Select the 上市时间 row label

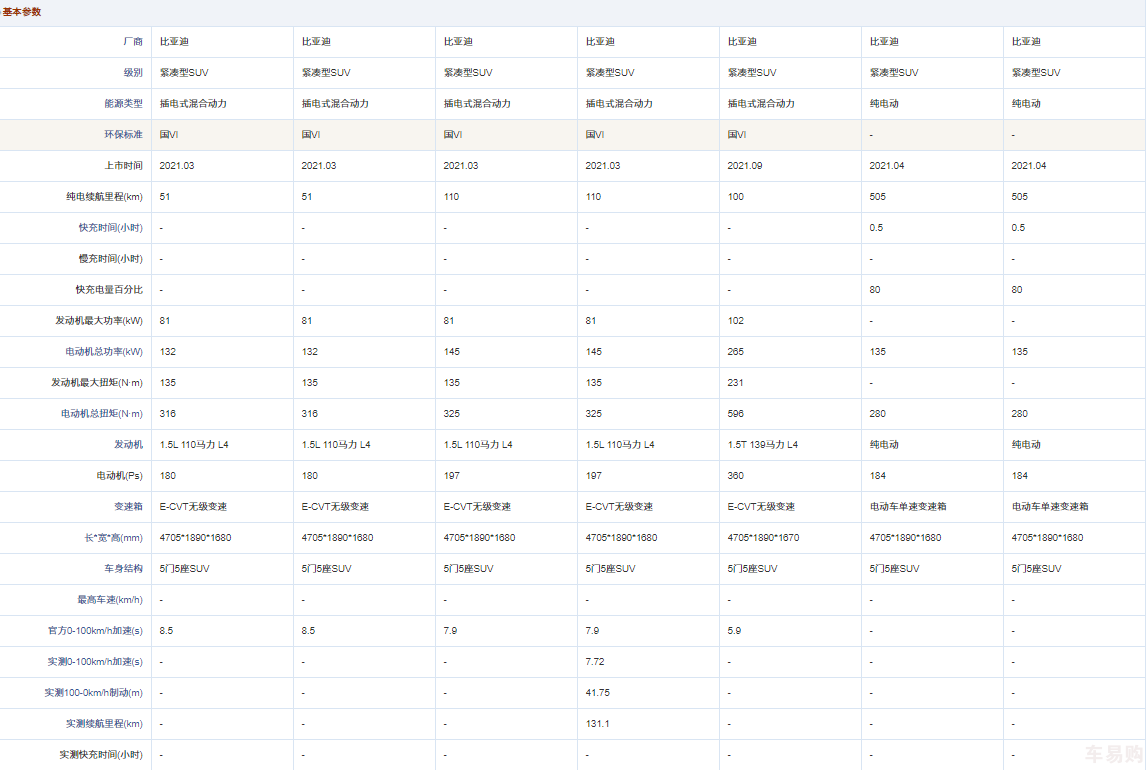[x=124, y=166]
